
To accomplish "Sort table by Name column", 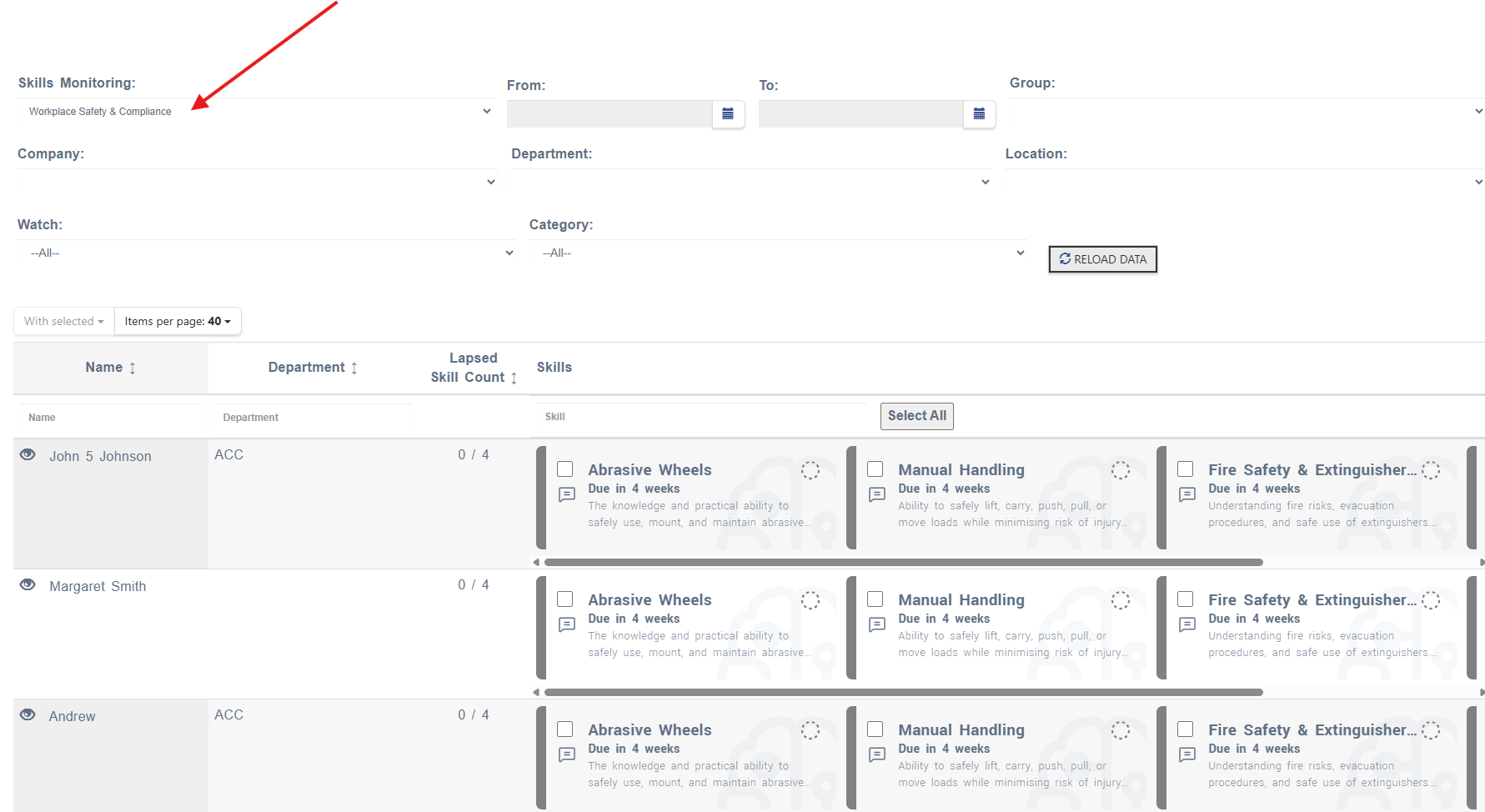I will click(x=110, y=368).
